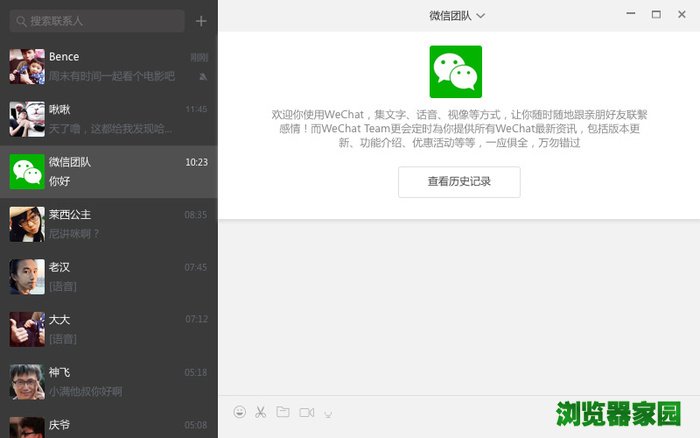Image resolution: width=700 pixels, height=438 pixels.
Task: Expand the 微信团队 title dropdown arrow
Action: (481, 16)
